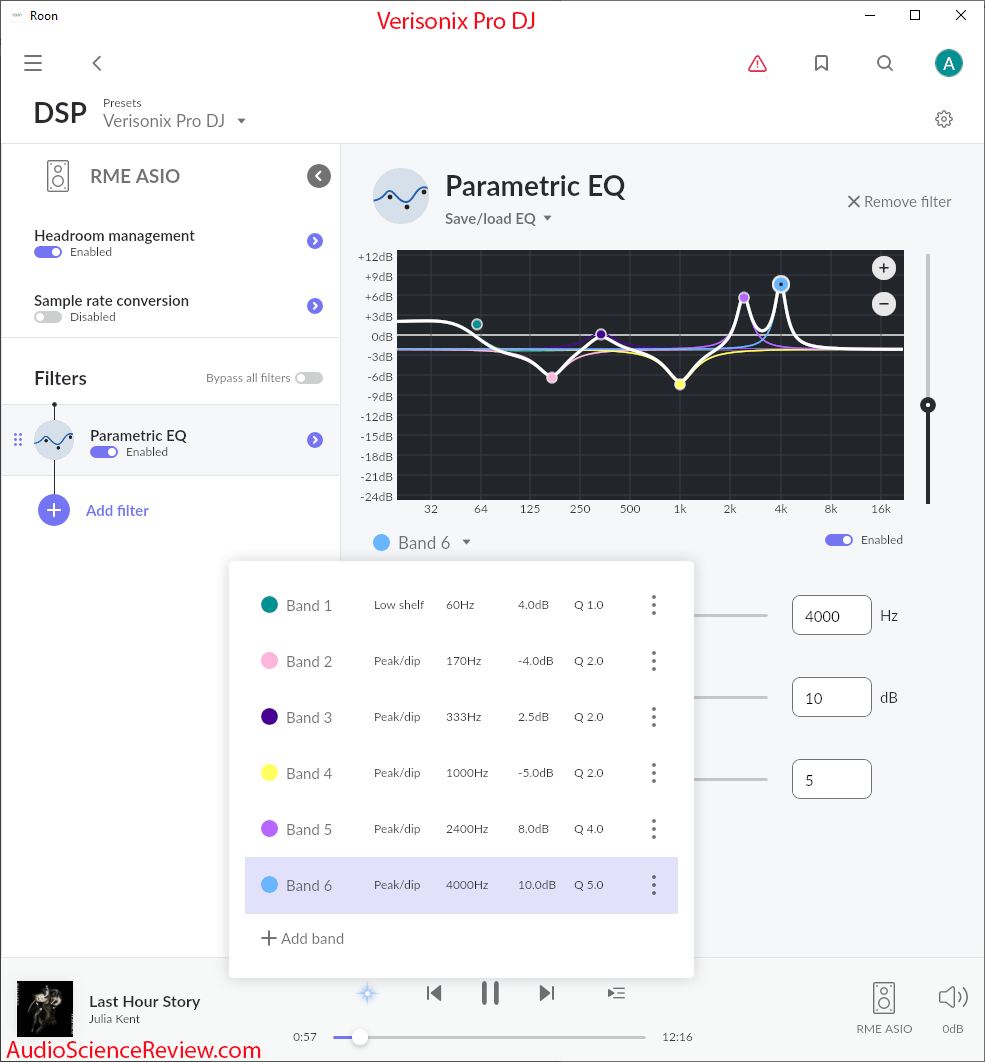Open Band 2 more options menu
Image resolution: width=985 pixels, height=1062 pixels.
click(x=654, y=661)
